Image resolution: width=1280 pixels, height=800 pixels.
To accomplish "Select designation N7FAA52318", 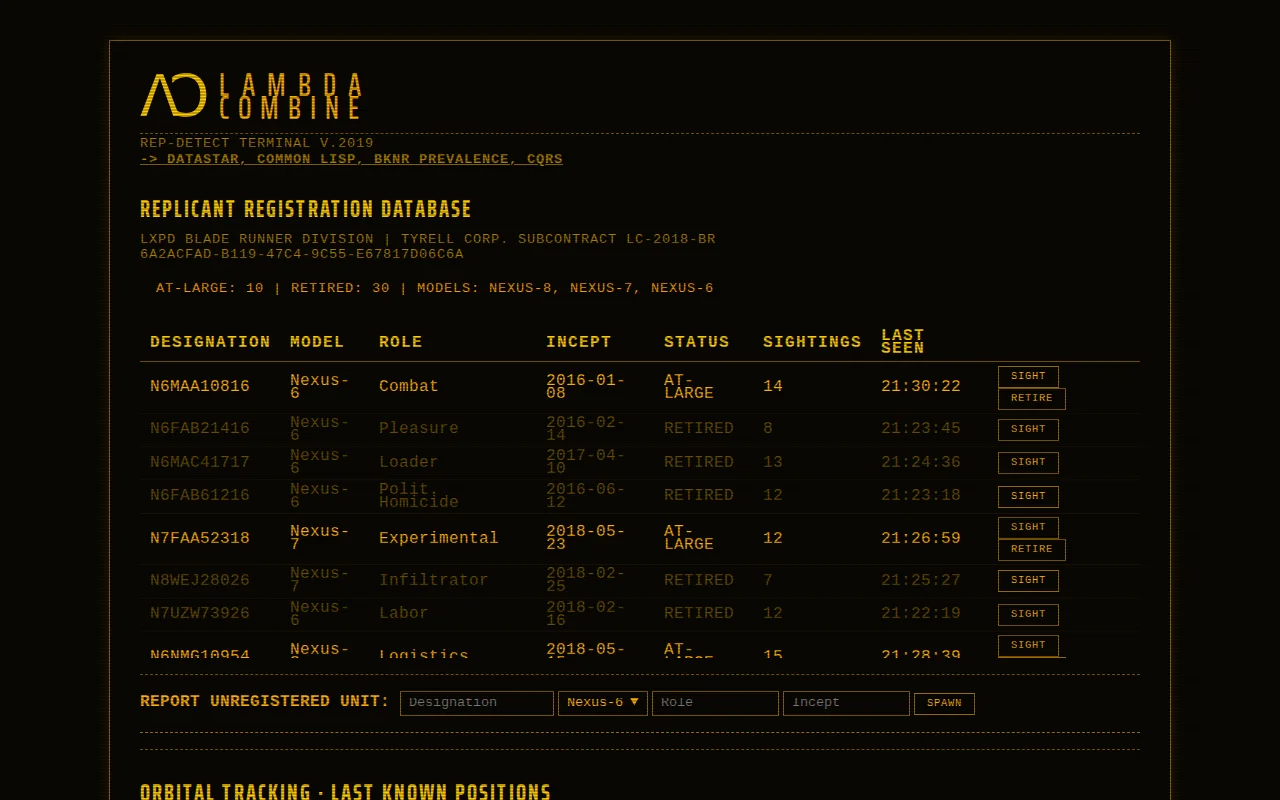I will [200, 538].
